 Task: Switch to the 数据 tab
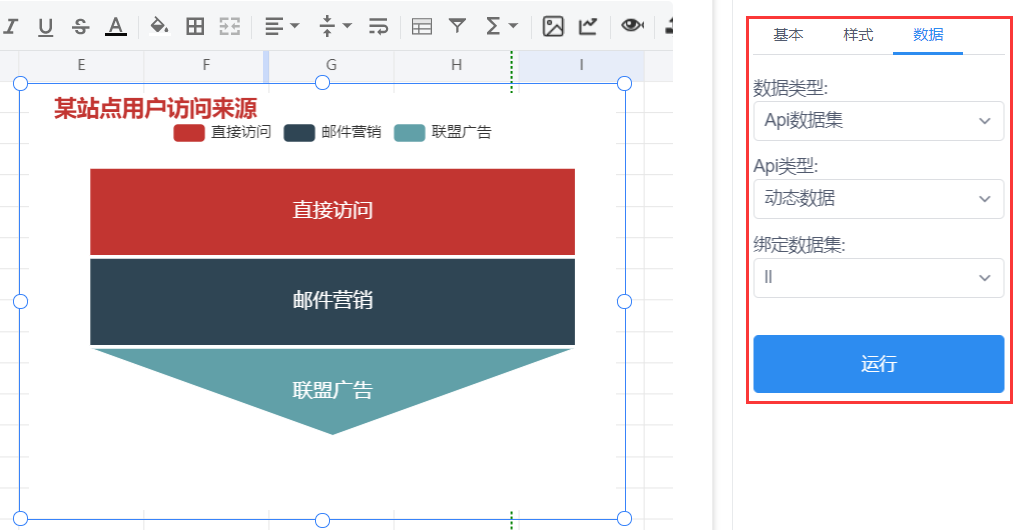928,35
